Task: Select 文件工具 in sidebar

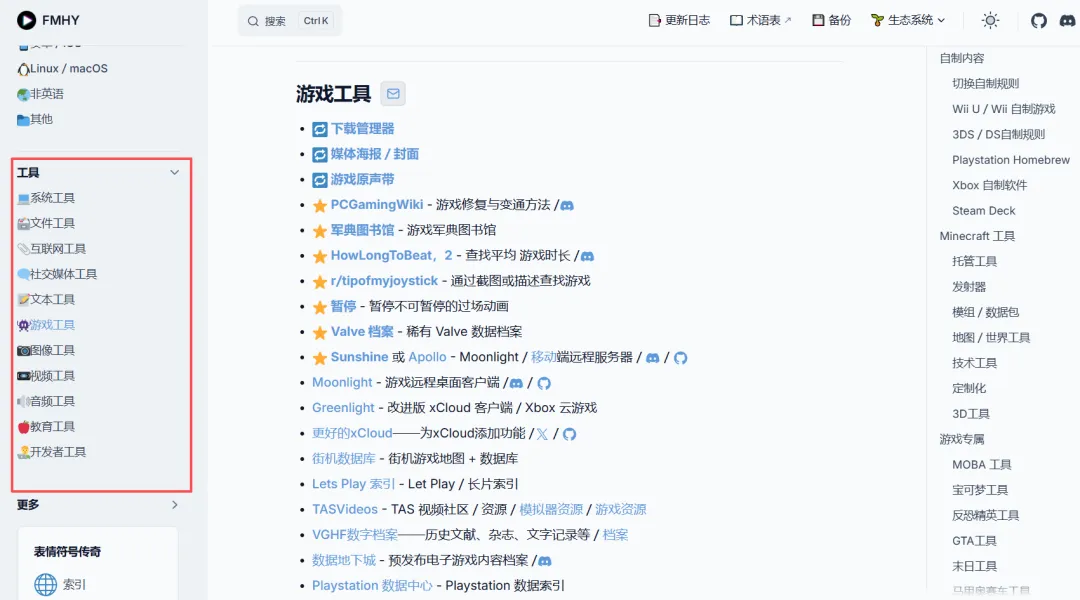Action: [x=46, y=223]
